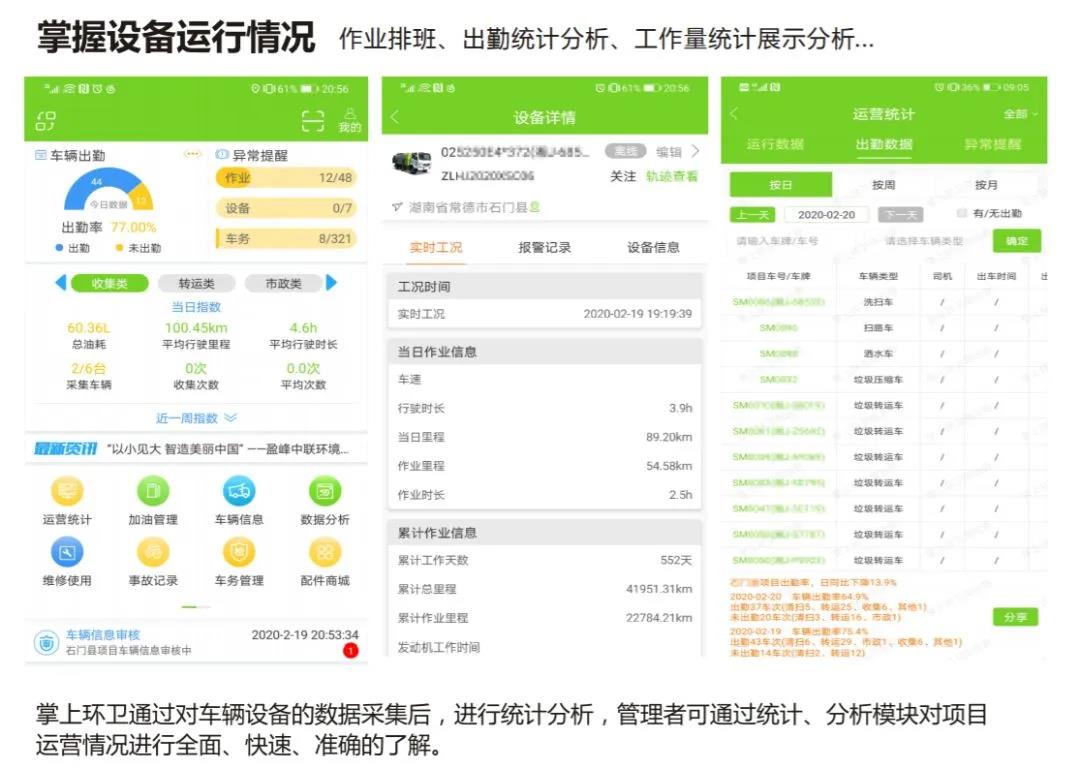1080x769 pixels.
Task: Check the 有/无出勤 attendance checkbox
Action: pyautogui.click(x=961, y=212)
